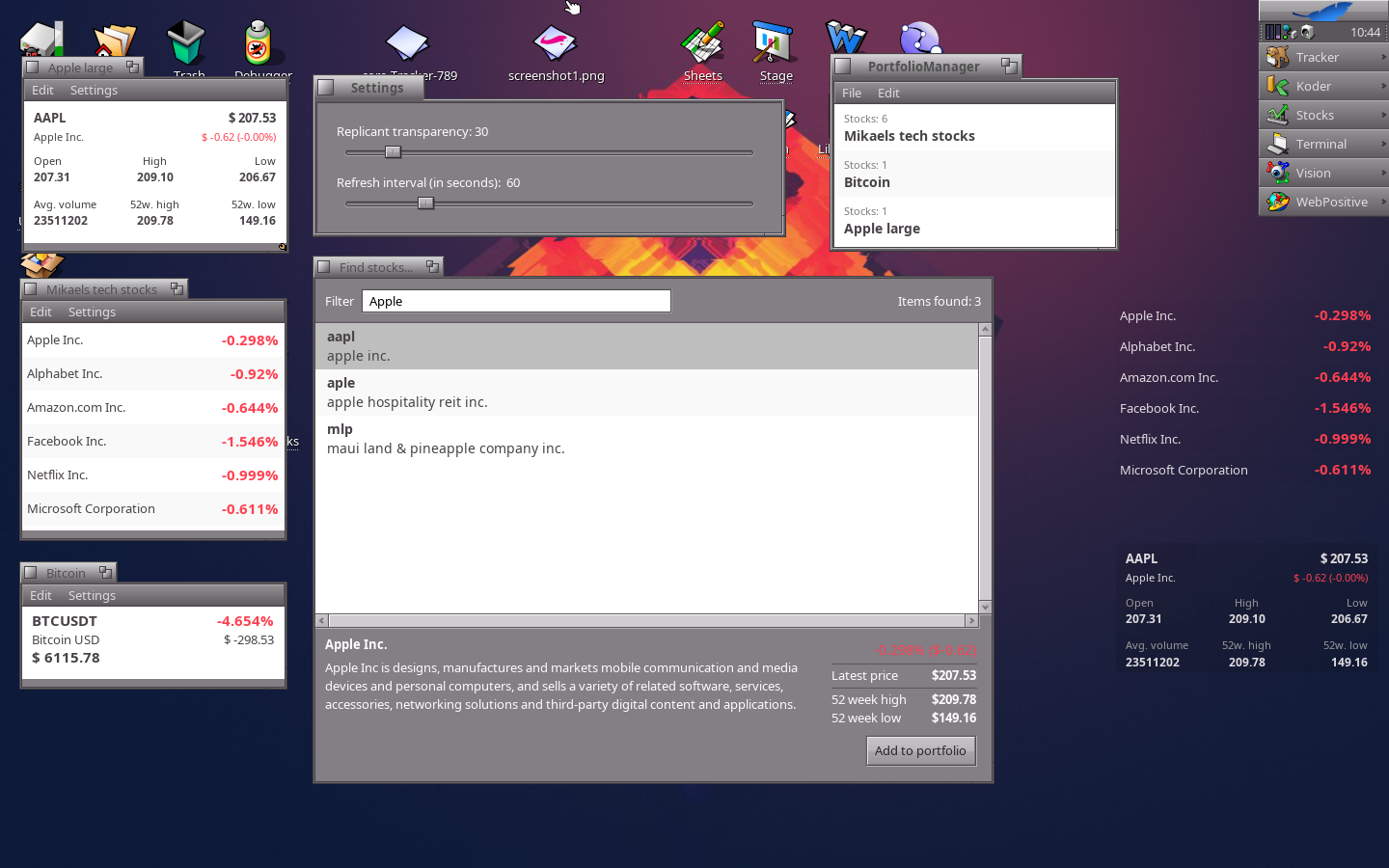Viewport: 1389px width, 868px height.
Task: Click the Refresh interval slider thumb
Action: [x=425, y=203]
